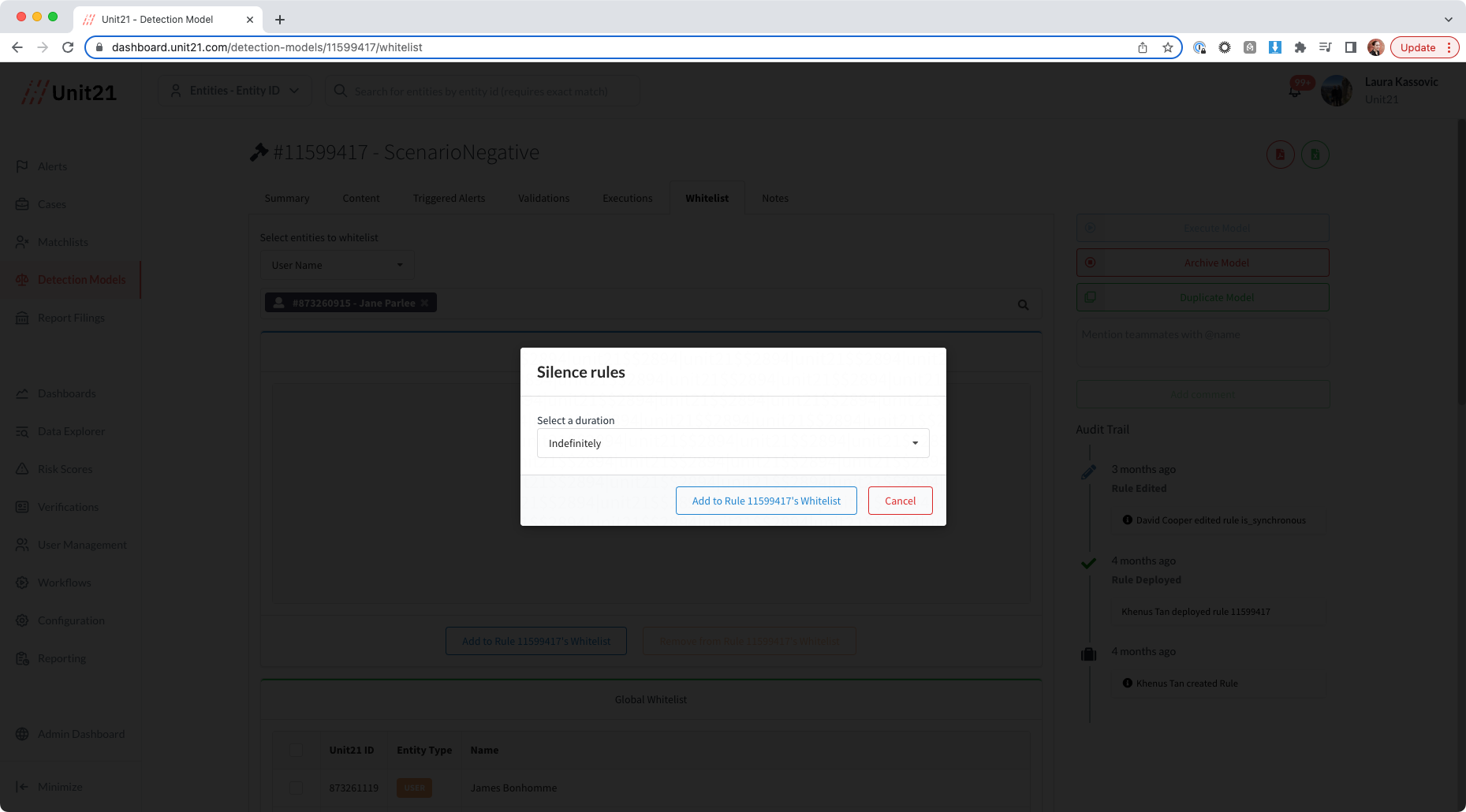Click the Alerts flag icon in sidebar
Screen dimensions: 1466x812
point(22,166)
